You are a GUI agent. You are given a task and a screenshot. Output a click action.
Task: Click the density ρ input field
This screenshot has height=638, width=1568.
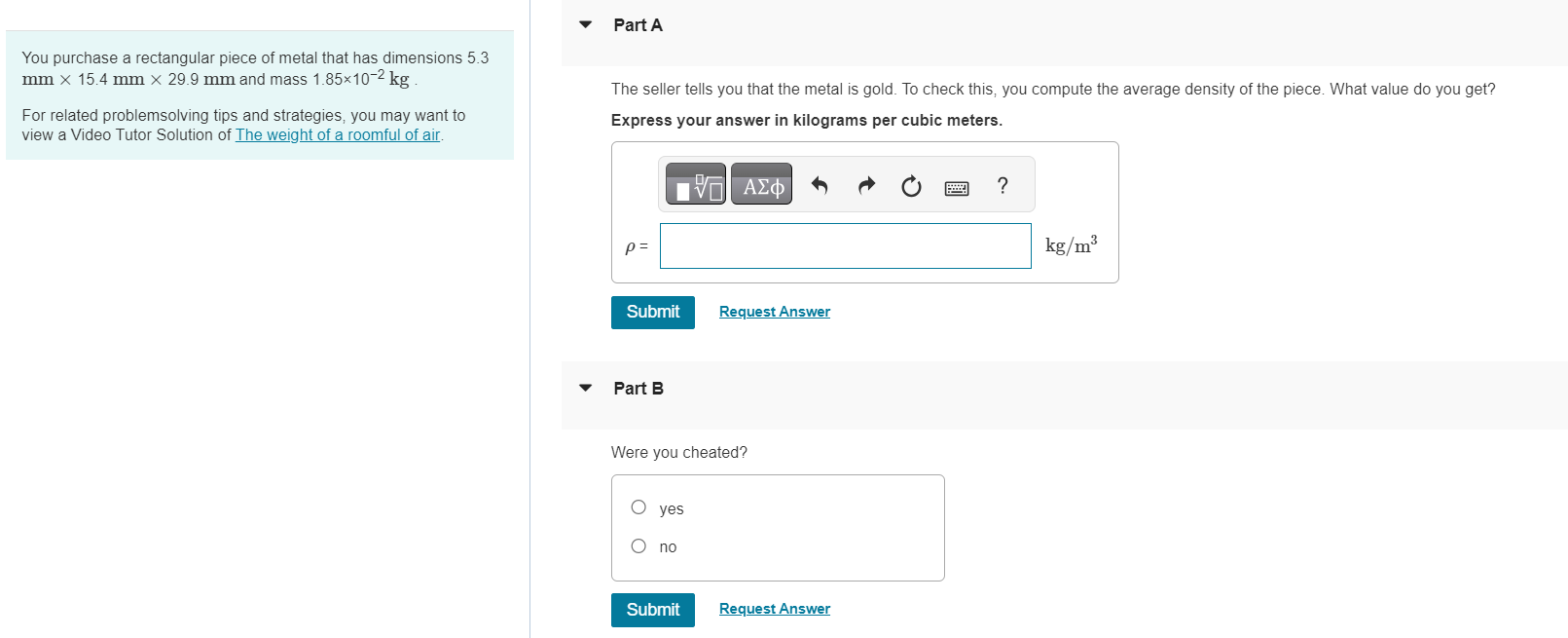point(846,245)
